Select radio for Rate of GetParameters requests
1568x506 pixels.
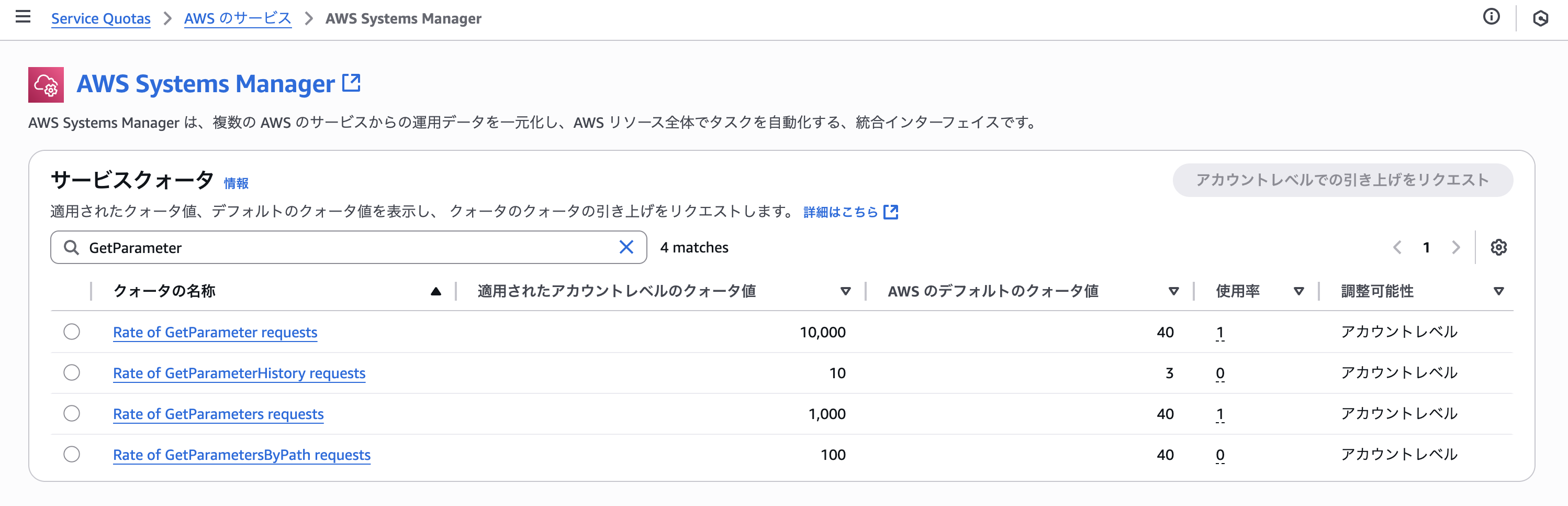pos(72,413)
